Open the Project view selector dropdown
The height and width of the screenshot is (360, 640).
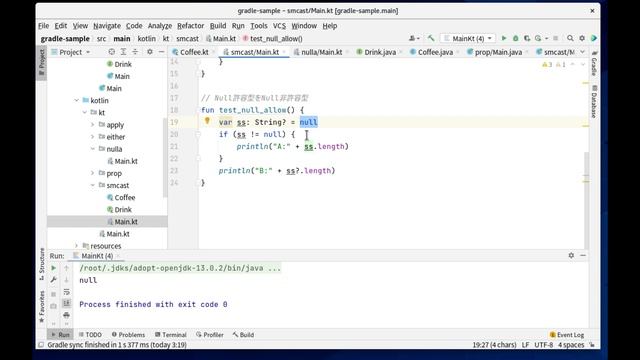(71, 52)
